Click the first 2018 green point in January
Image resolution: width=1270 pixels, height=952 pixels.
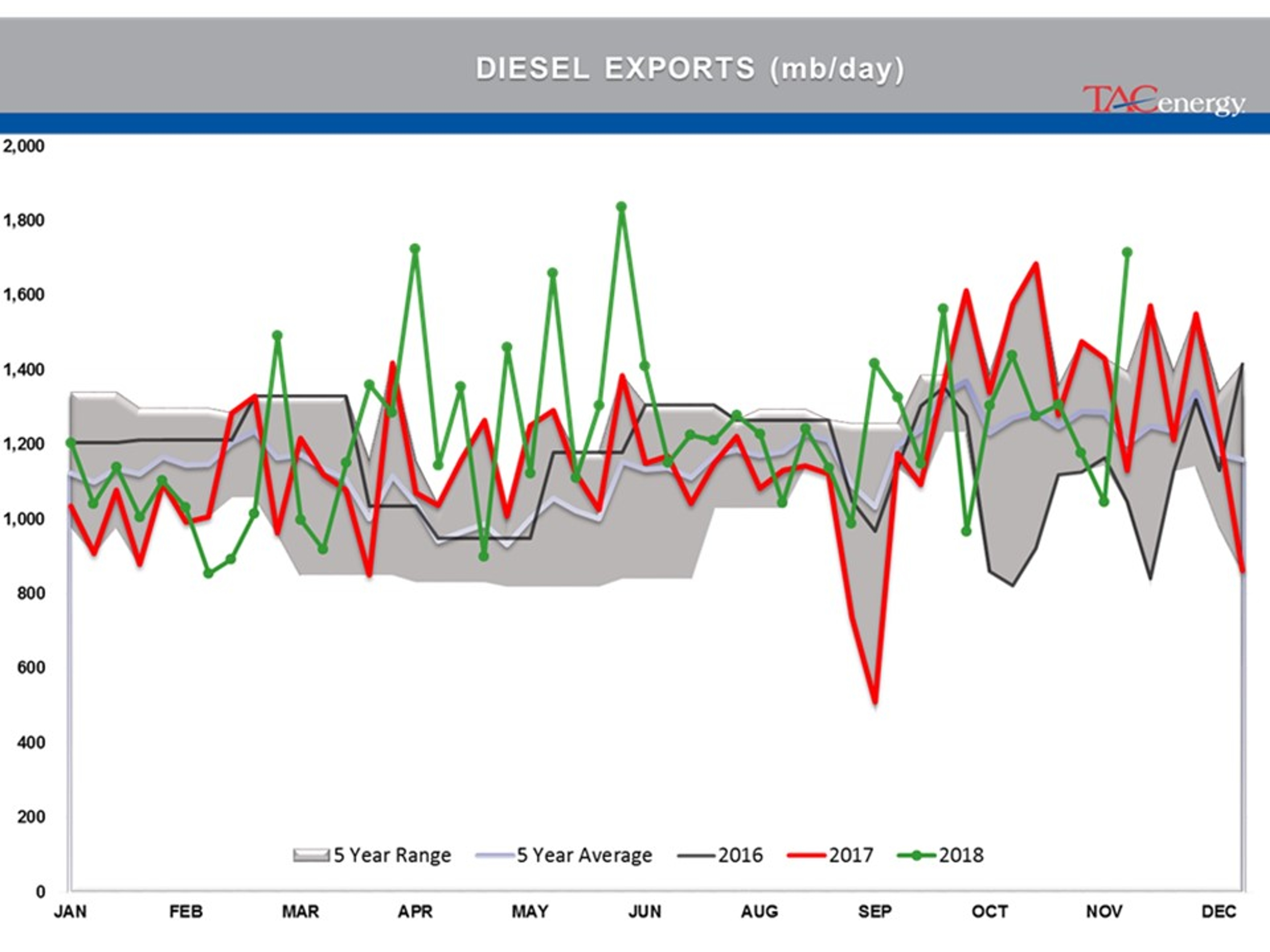[71, 442]
